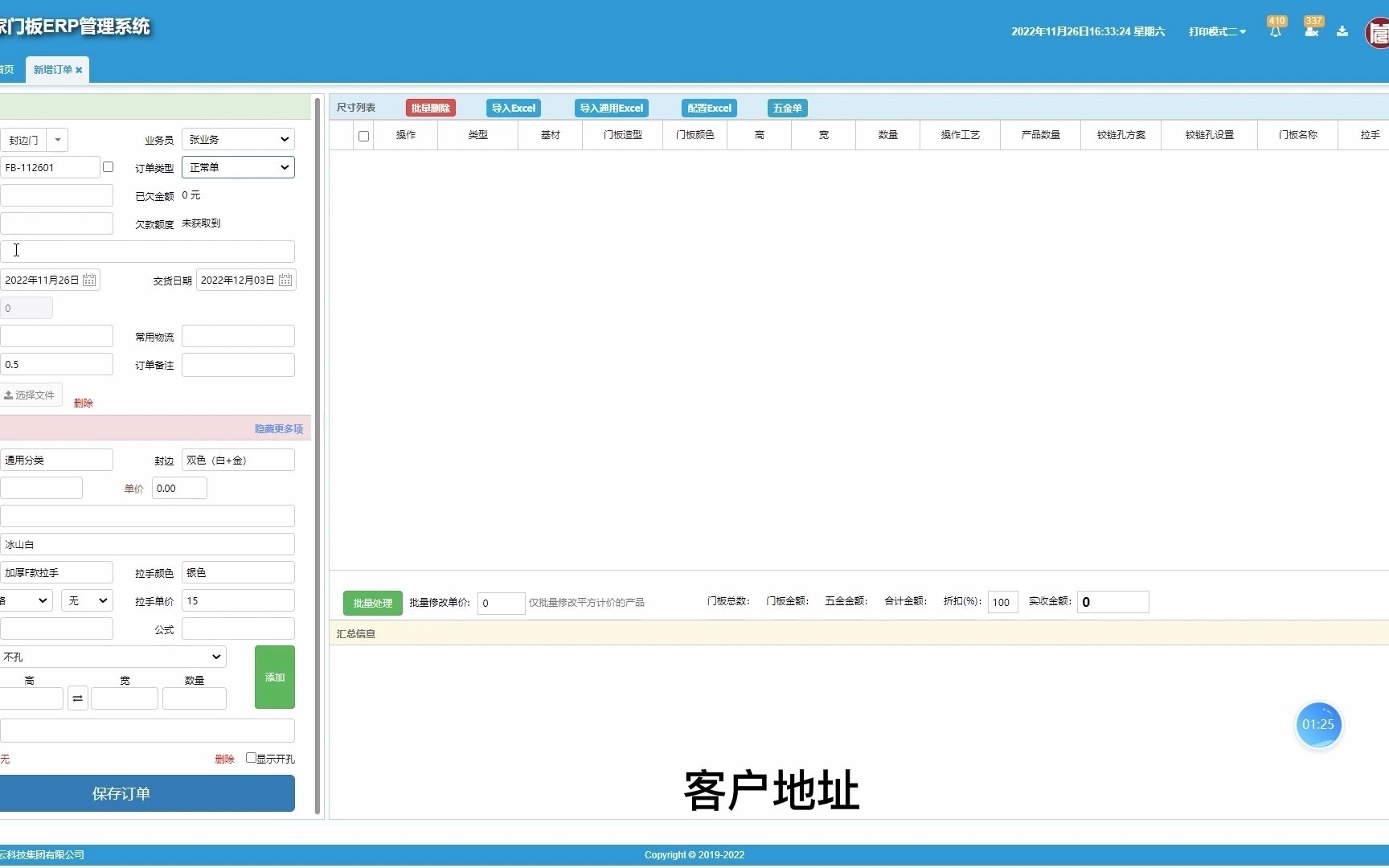The width and height of the screenshot is (1389, 868).
Task: Click the user avatar in top-right corner
Action: tap(1378, 34)
